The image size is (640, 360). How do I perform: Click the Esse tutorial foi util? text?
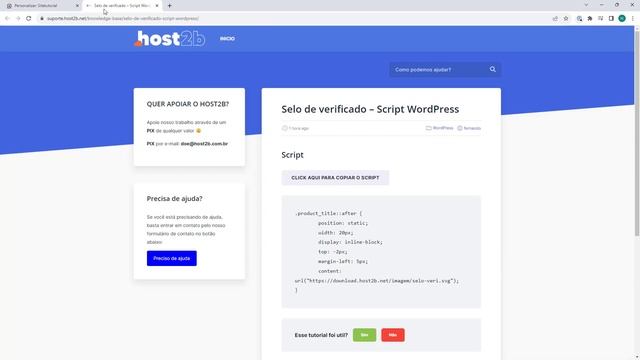(321, 335)
